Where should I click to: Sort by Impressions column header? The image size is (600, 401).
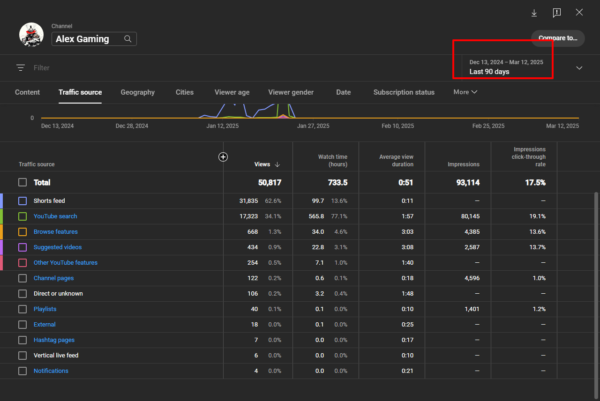pos(463,164)
